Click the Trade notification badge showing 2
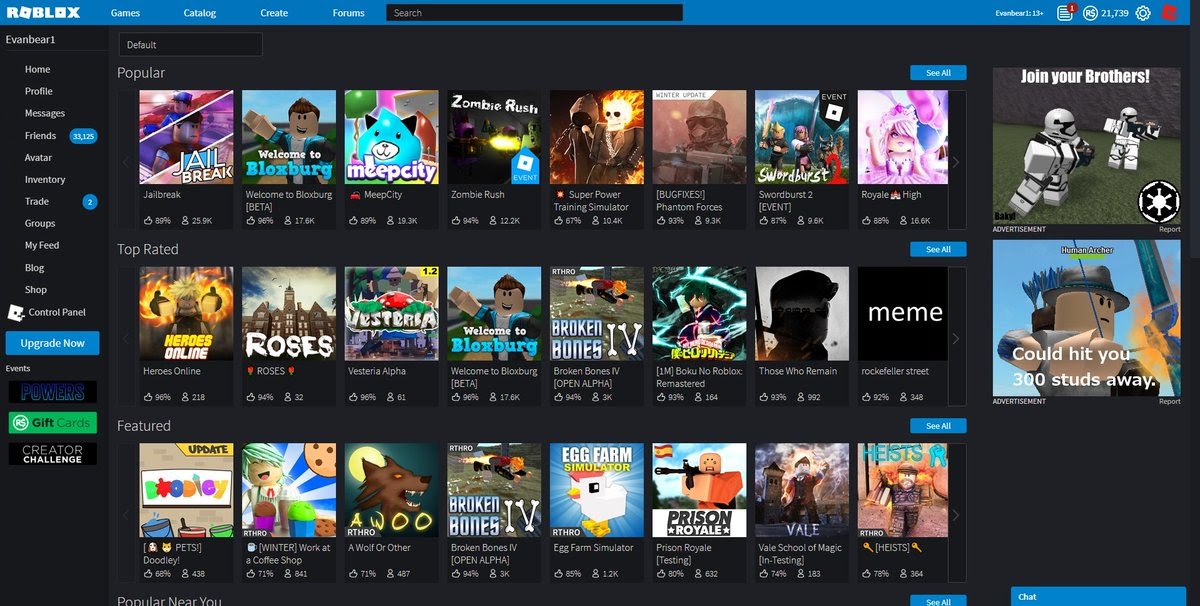Screen dimensions: 1200x606 (90, 202)
